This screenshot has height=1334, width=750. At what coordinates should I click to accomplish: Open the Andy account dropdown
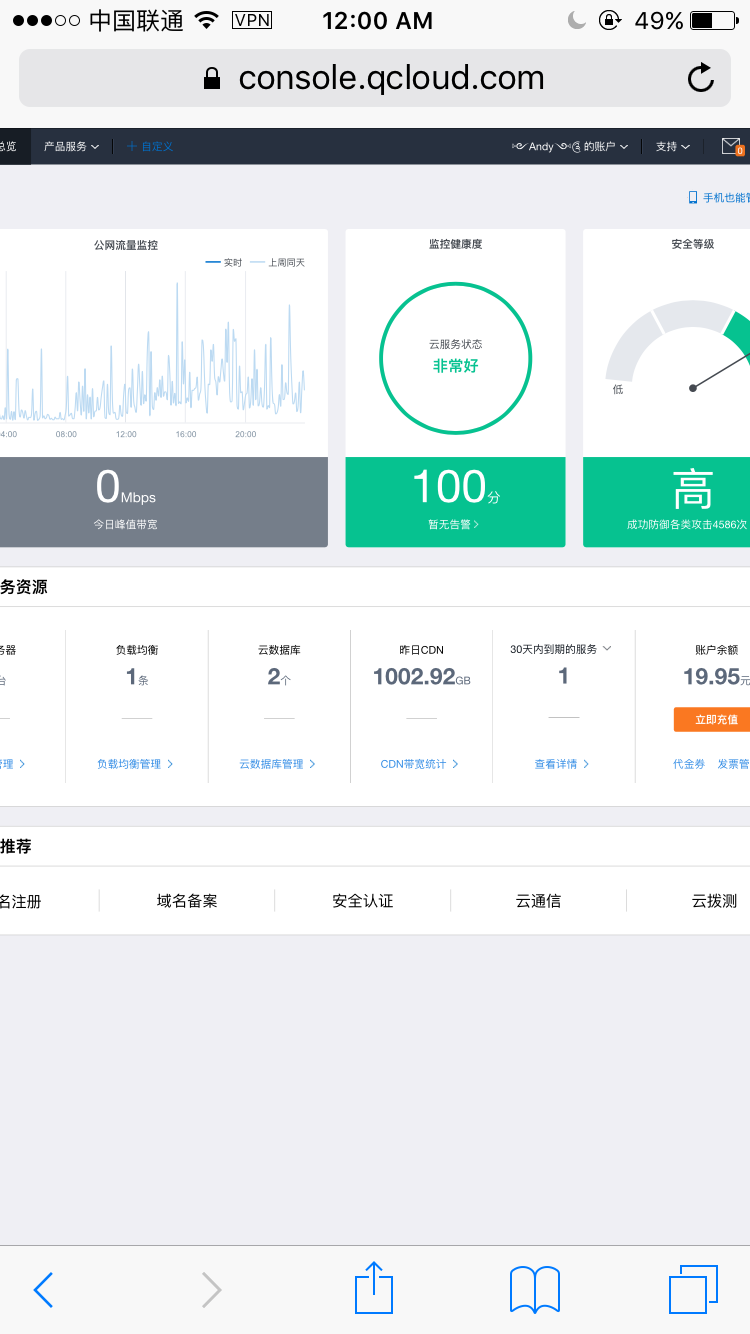click(x=570, y=147)
